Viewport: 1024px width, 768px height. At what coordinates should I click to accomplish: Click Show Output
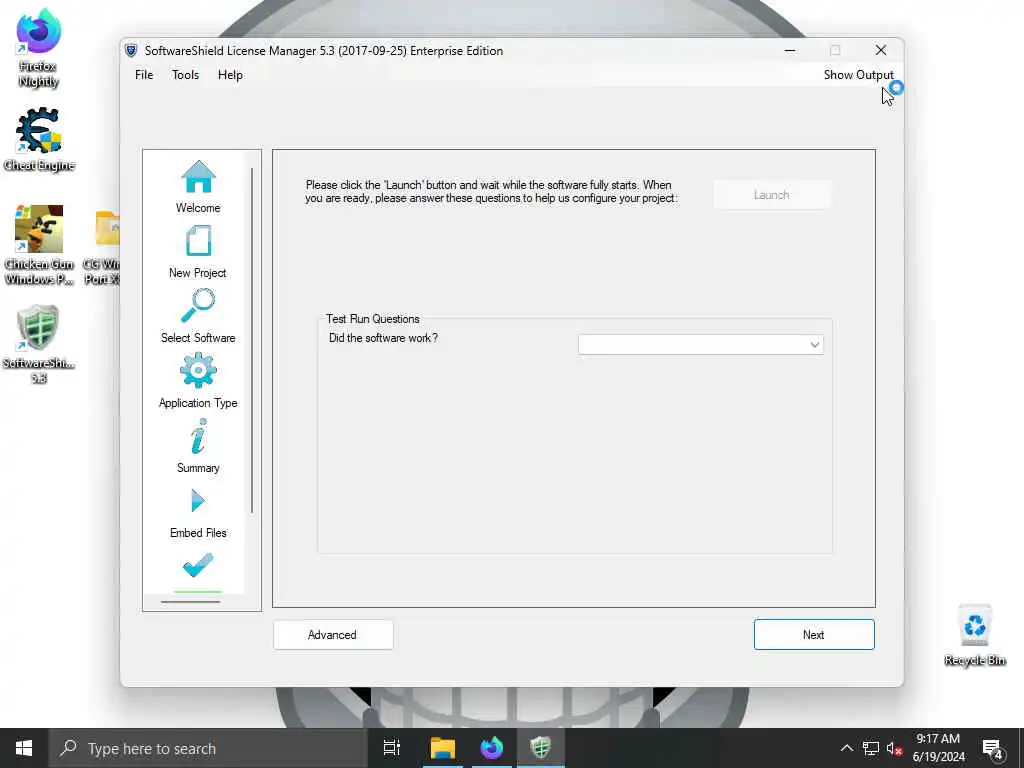tap(858, 74)
